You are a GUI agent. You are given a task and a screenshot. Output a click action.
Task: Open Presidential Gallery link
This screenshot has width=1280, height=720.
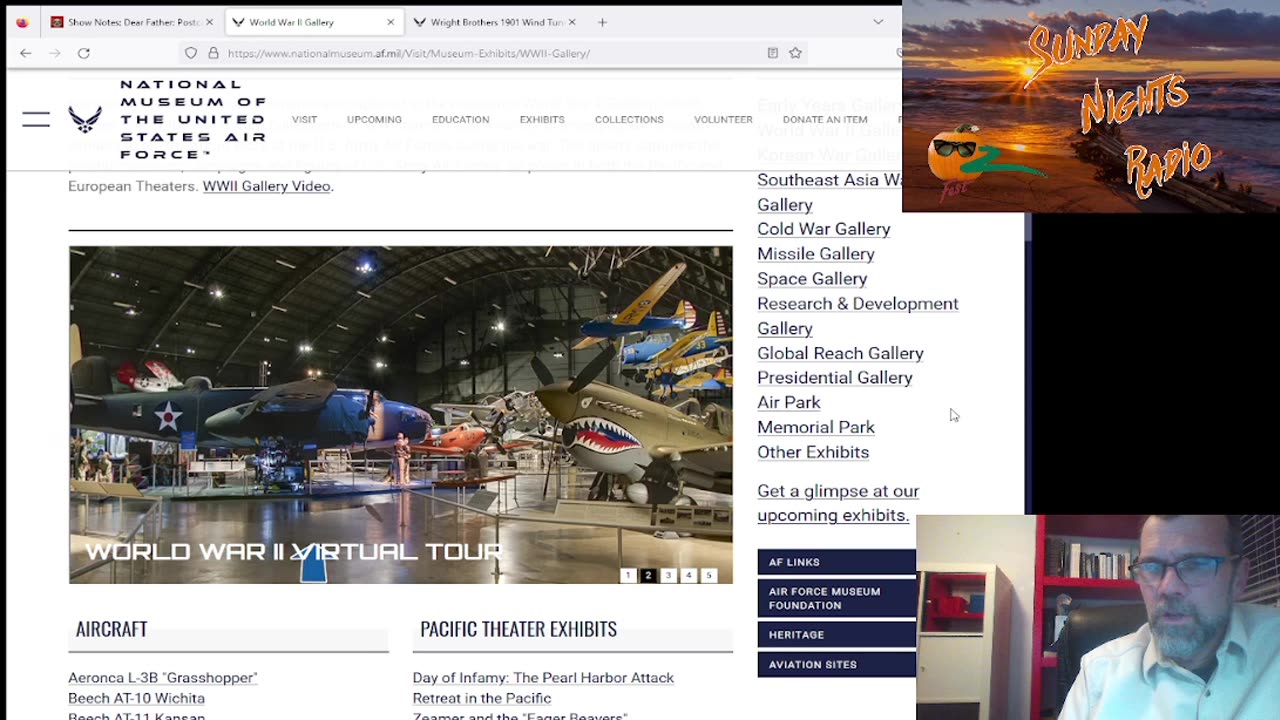click(x=834, y=378)
